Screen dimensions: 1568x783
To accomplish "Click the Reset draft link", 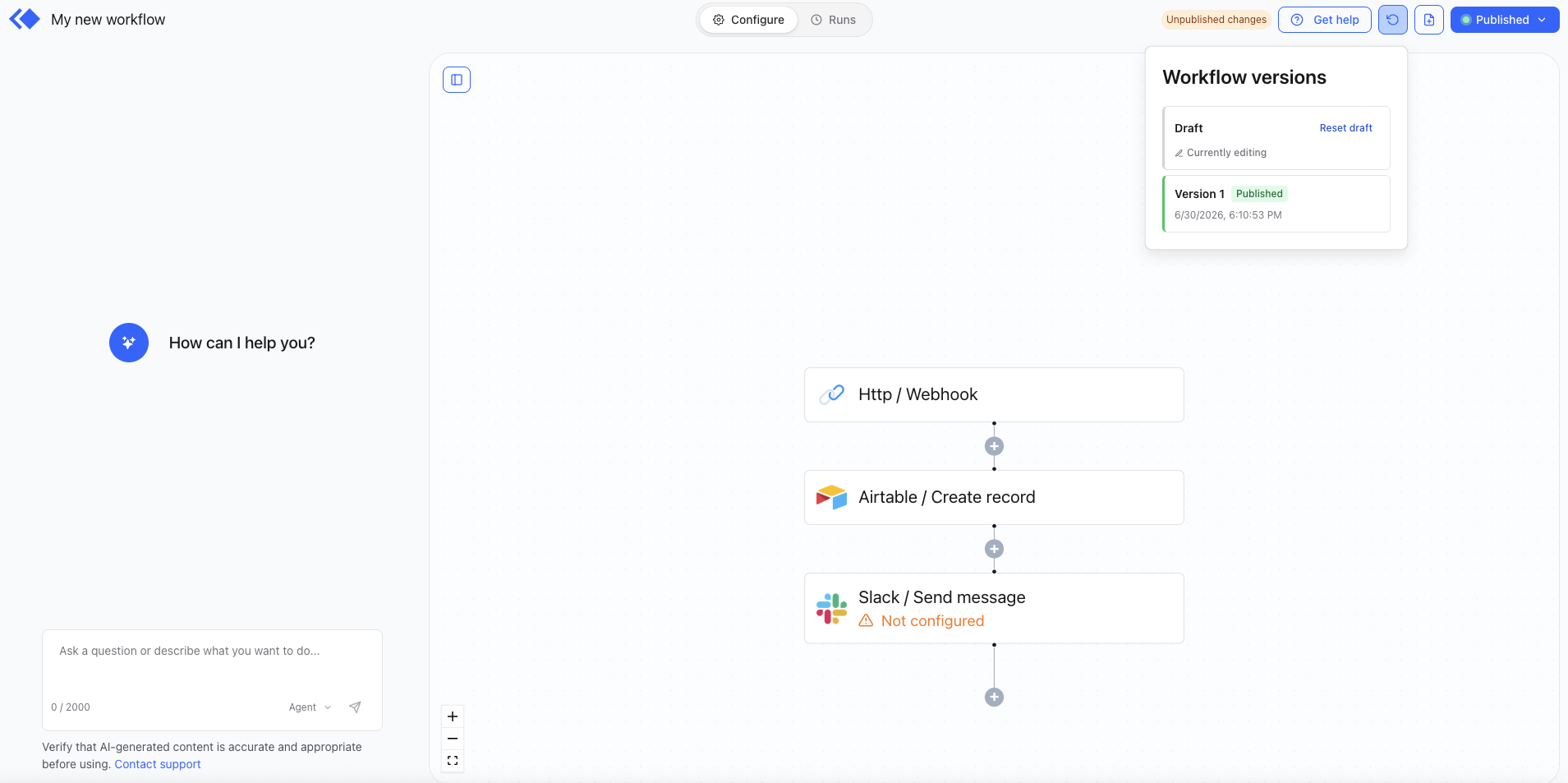I will [x=1346, y=128].
